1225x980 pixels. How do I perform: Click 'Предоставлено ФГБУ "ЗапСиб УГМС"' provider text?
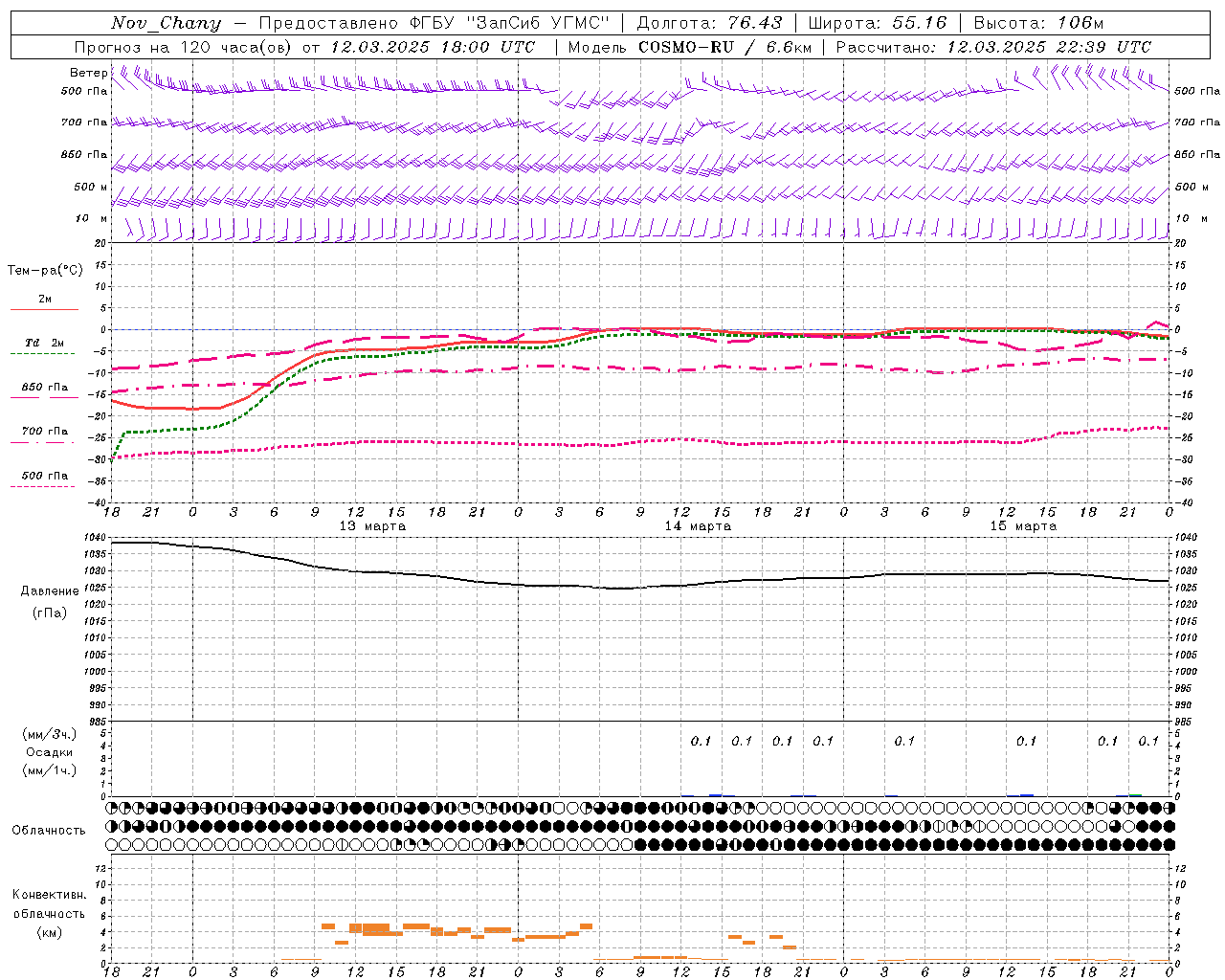[x=434, y=23]
